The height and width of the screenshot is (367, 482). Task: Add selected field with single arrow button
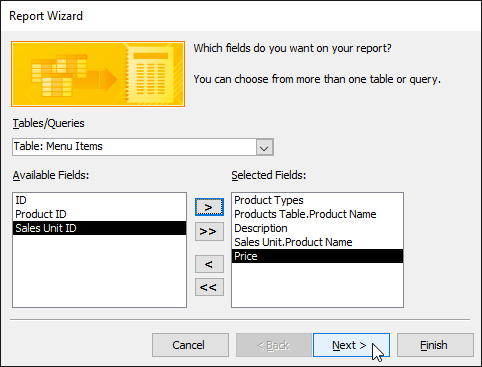click(x=209, y=207)
